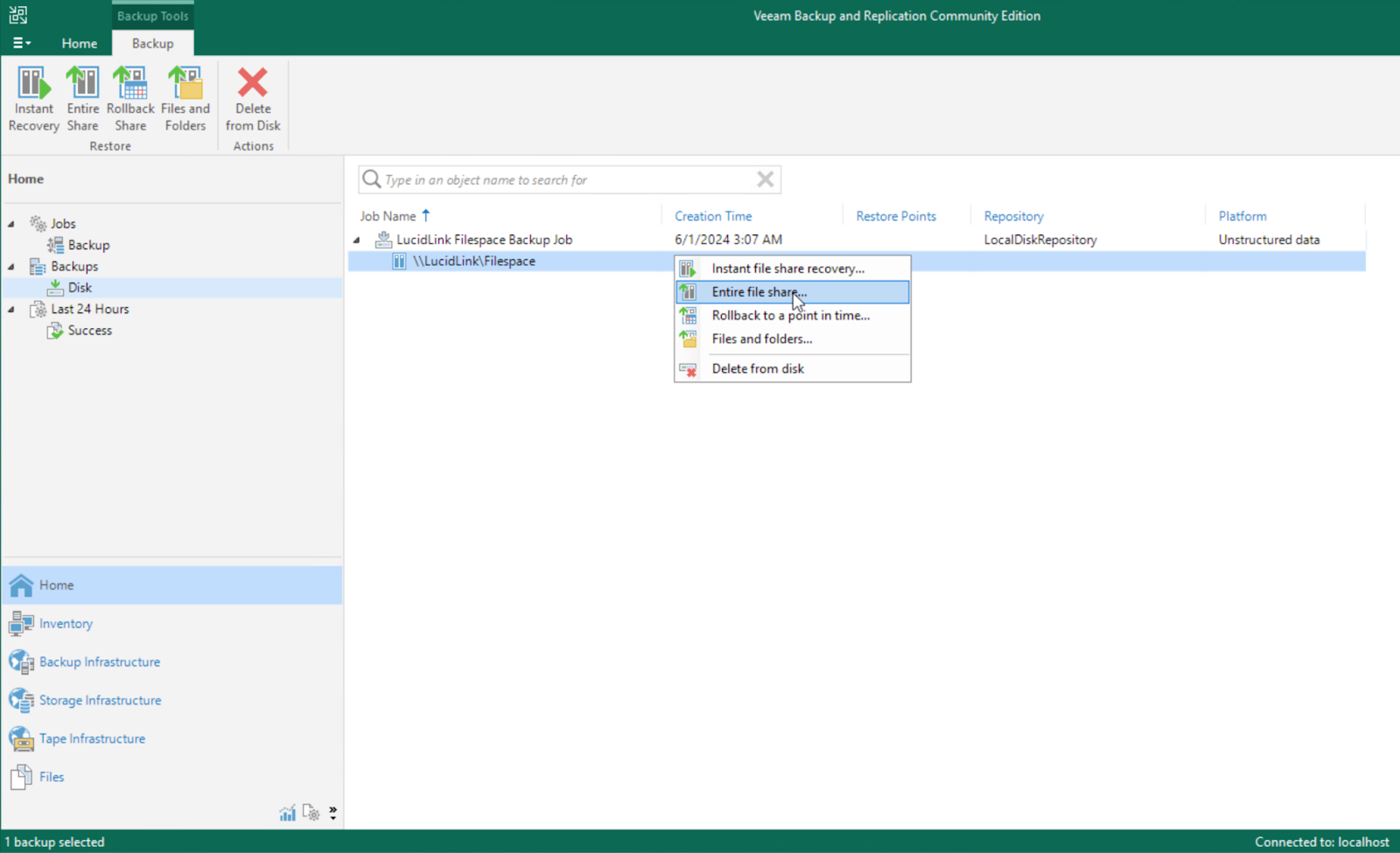Collapse the Backups tree node

tap(11, 267)
